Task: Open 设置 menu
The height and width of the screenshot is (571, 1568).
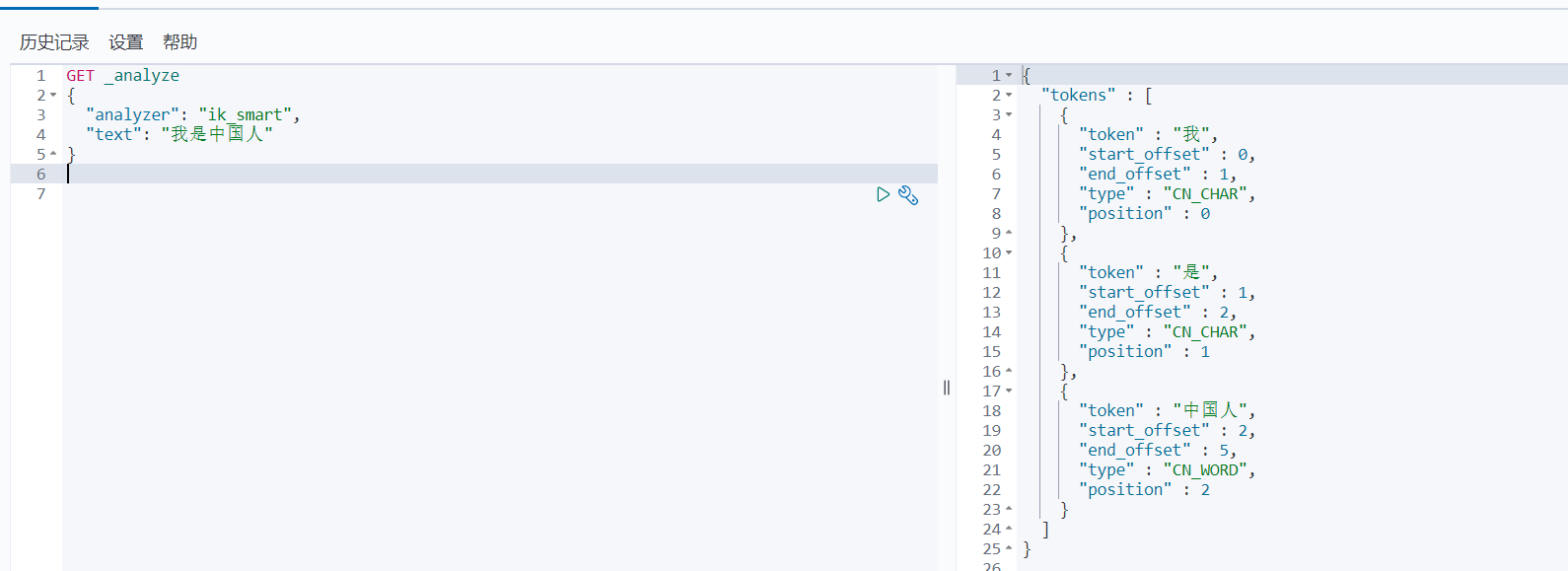Action: [x=126, y=42]
